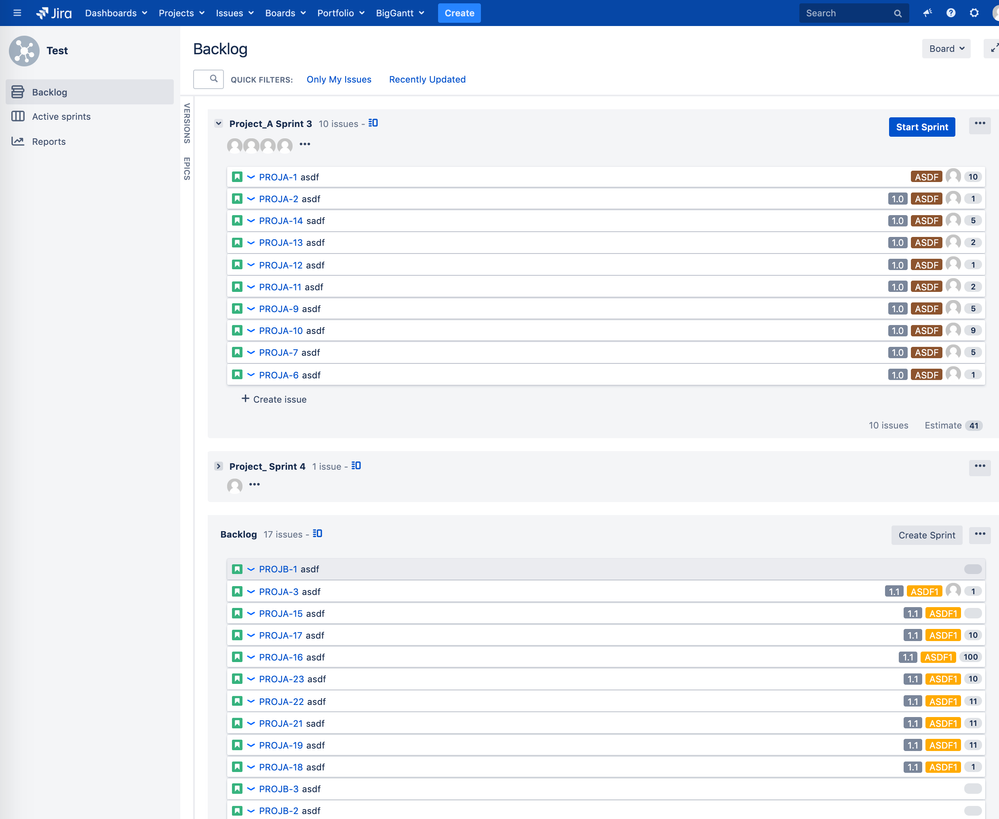Collapse the Project_A Sprint 3 section
Screen dimensions: 999x819
point(218,123)
